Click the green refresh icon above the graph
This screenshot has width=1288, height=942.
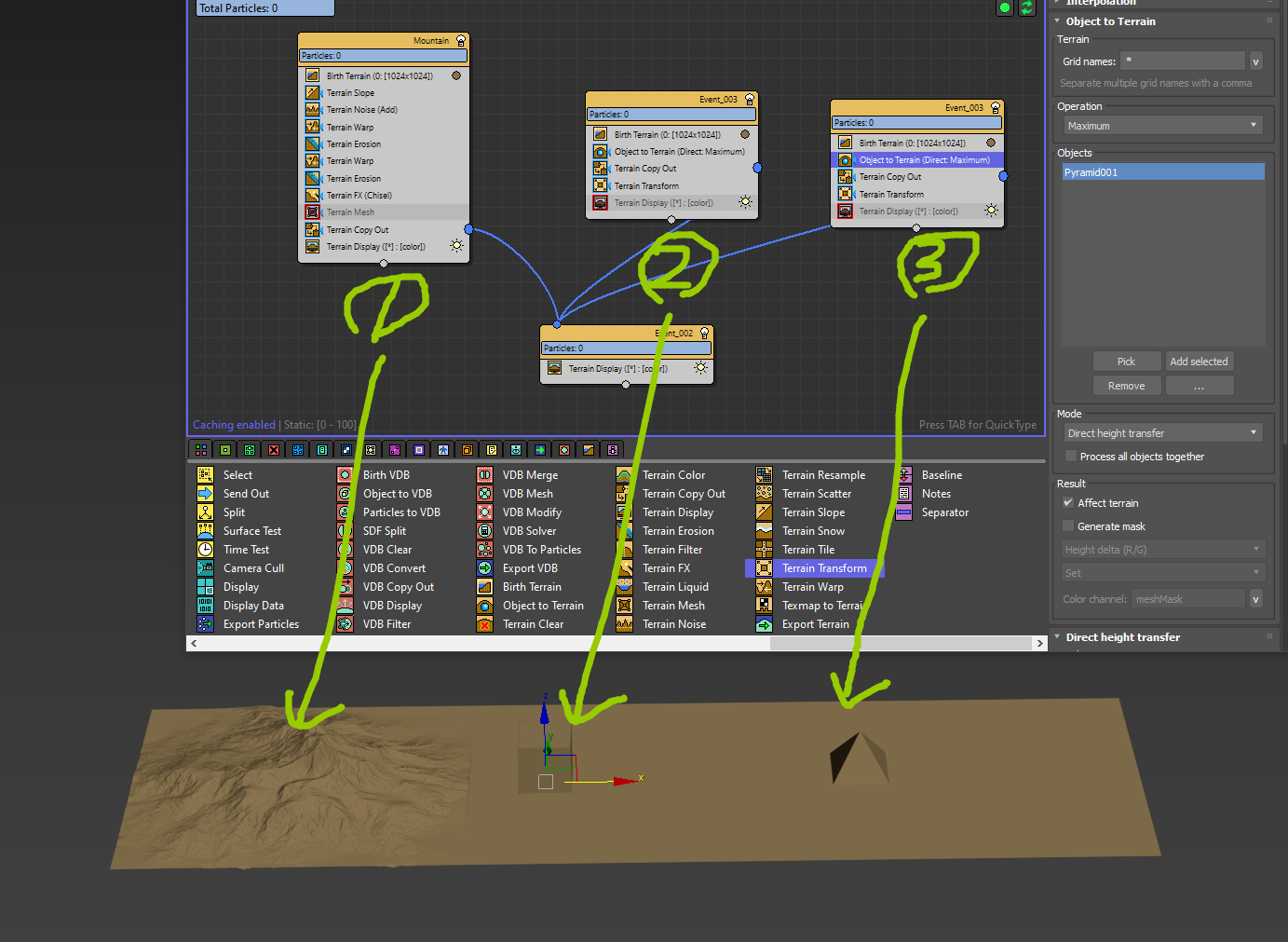[1026, 7]
